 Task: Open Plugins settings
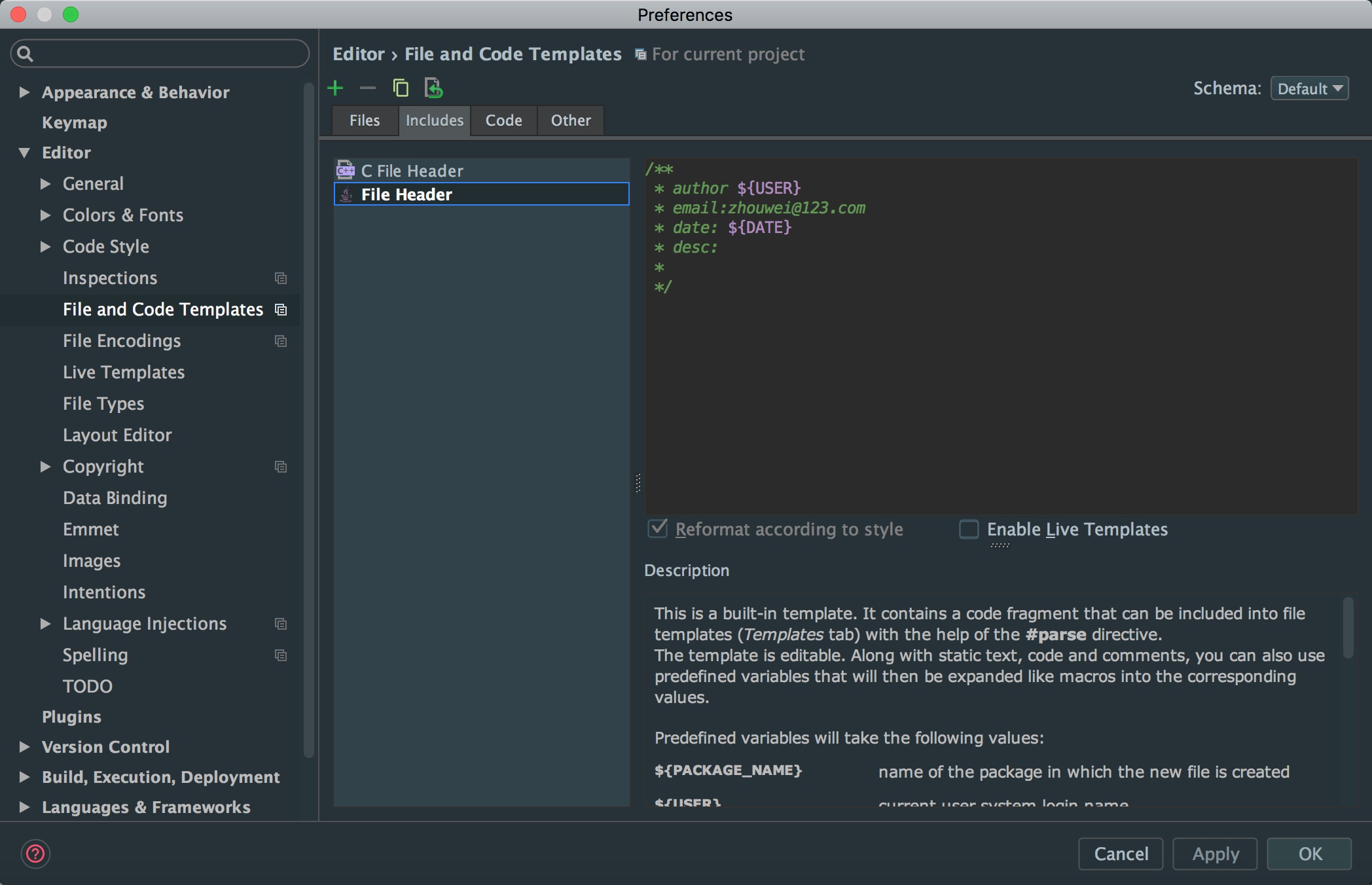pyautogui.click(x=71, y=717)
